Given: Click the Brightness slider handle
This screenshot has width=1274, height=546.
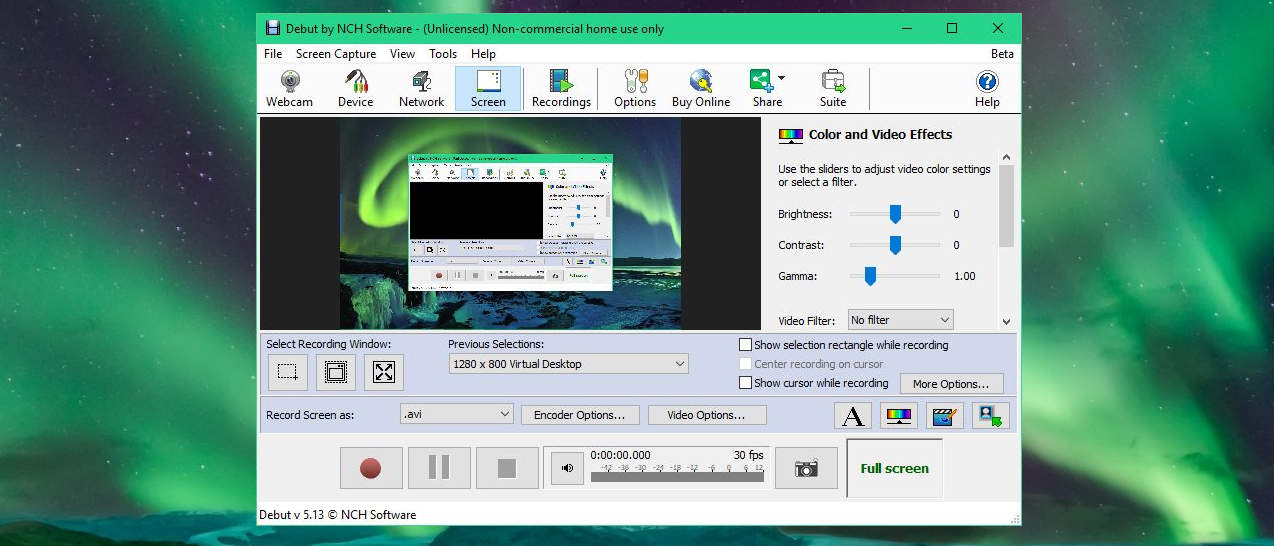Looking at the screenshot, I should (x=895, y=214).
